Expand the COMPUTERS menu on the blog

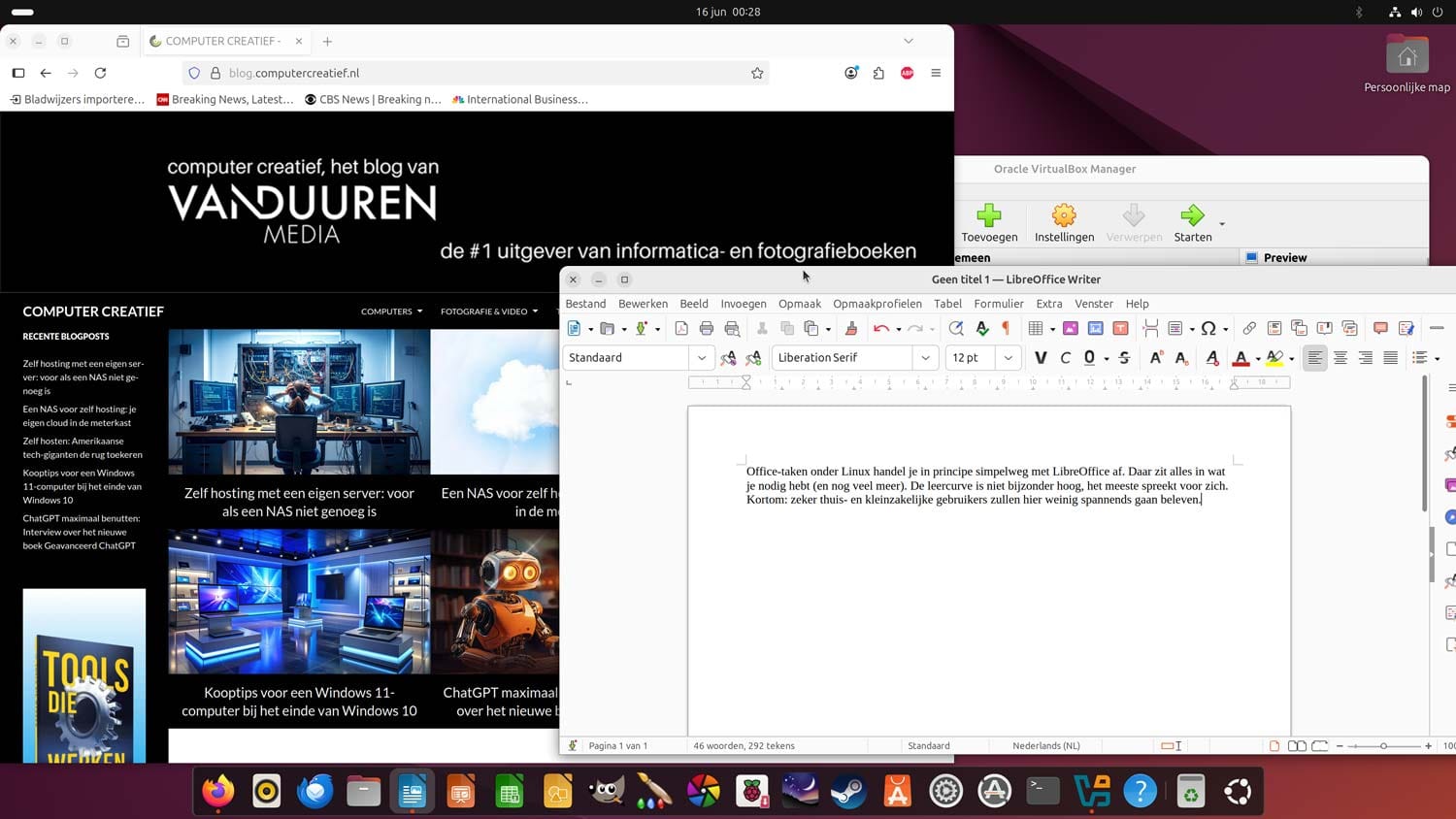(392, 311)
